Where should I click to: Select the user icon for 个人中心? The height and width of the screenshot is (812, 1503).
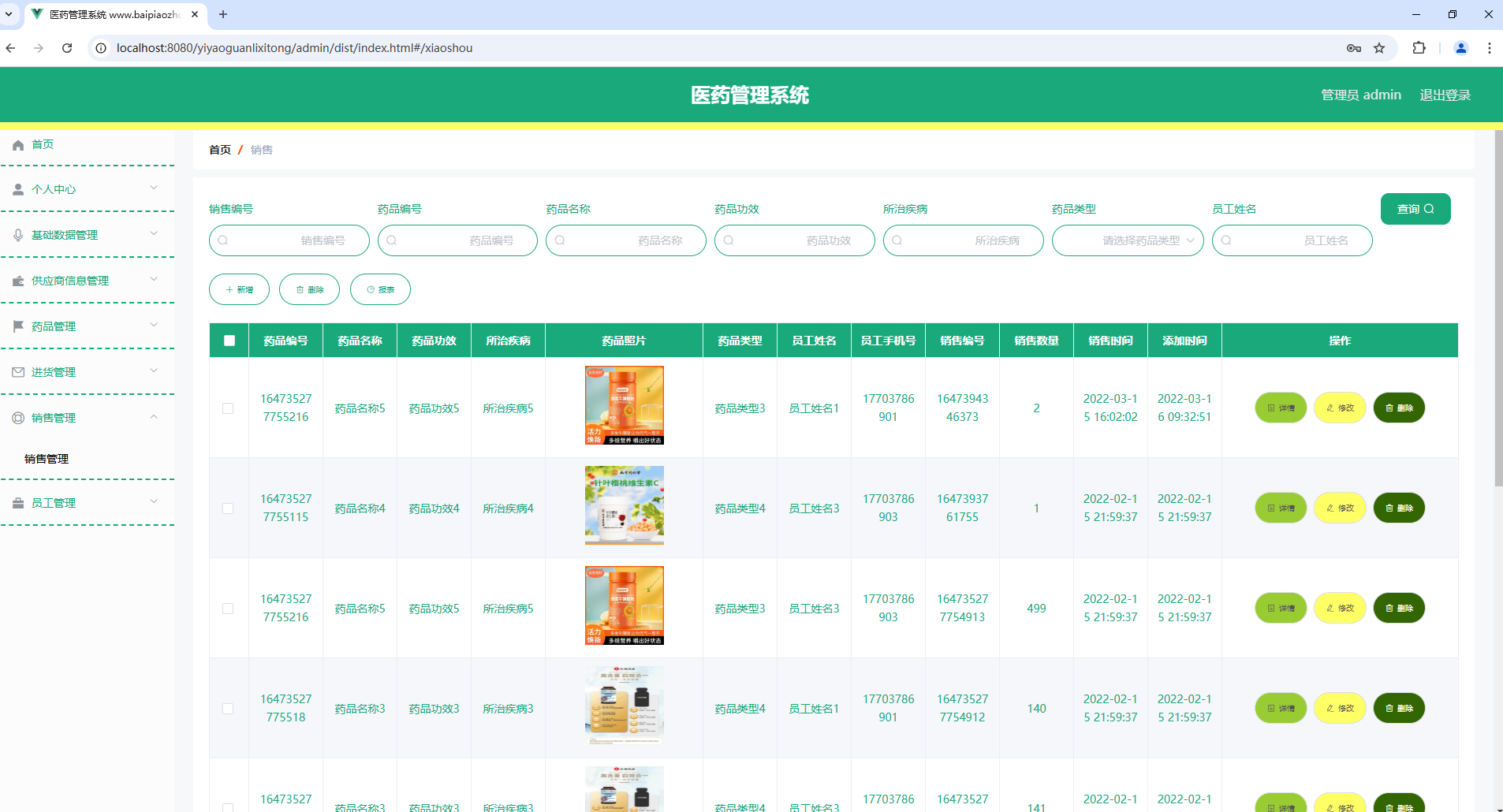17,188
